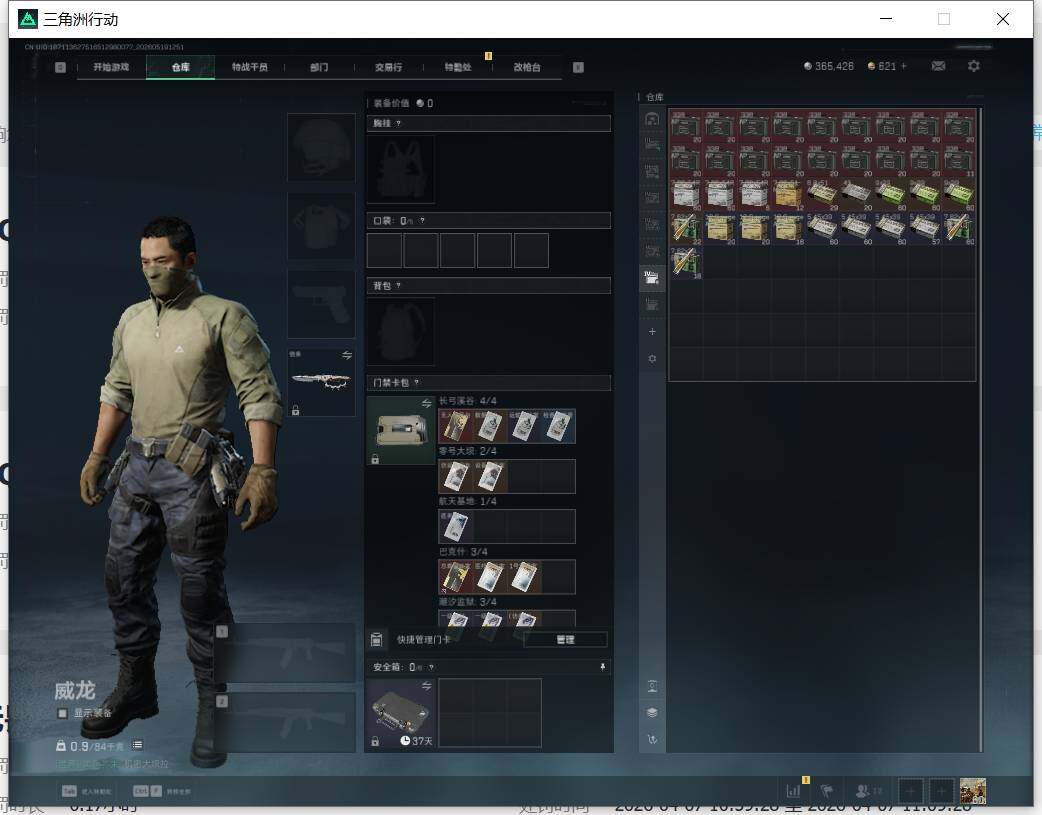The height and width of the screenshot is (815, 1042).
Task: Select the keycard in 航天基地 row
Action: click(455, 526)
